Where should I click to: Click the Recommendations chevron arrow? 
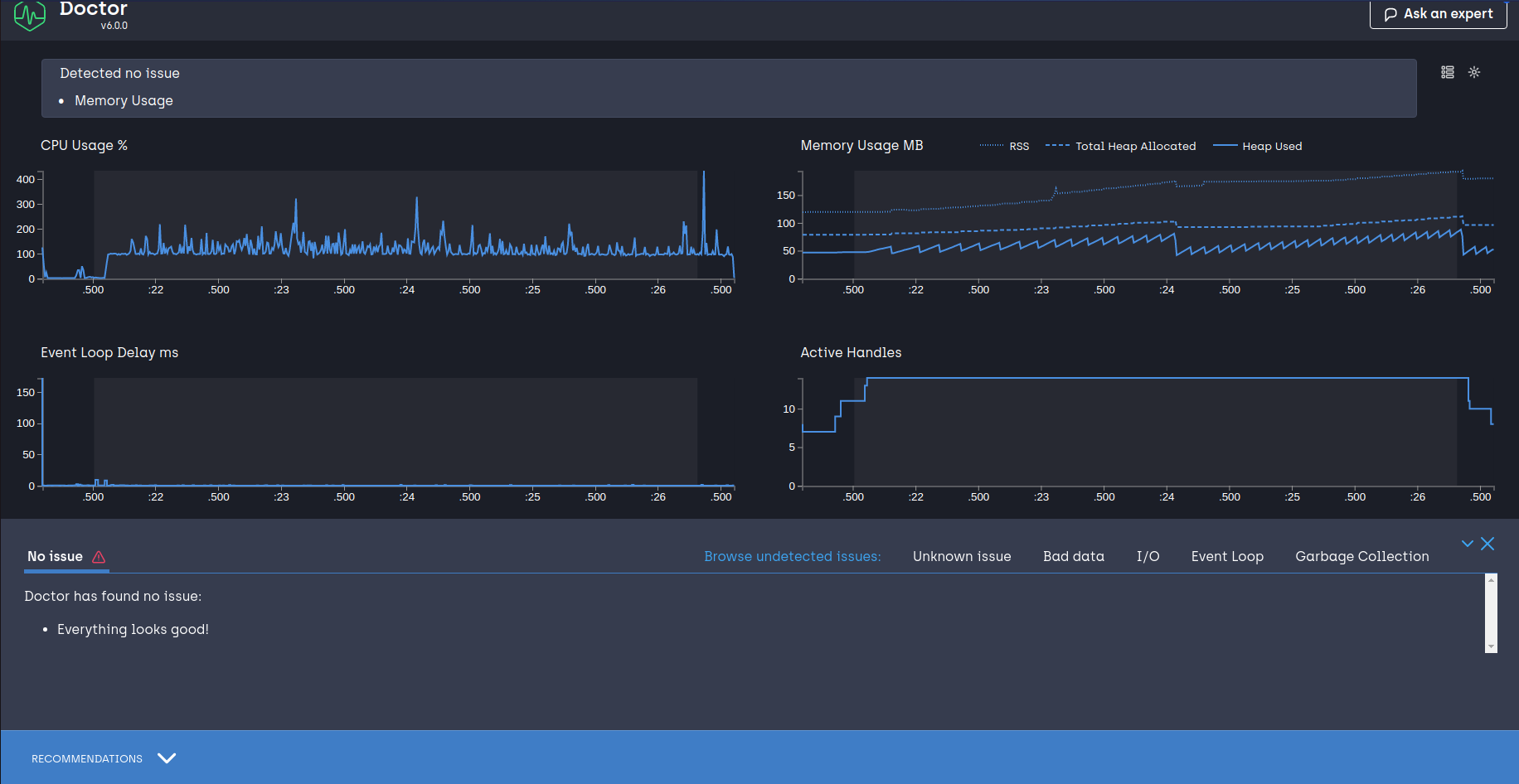(167, 758)
